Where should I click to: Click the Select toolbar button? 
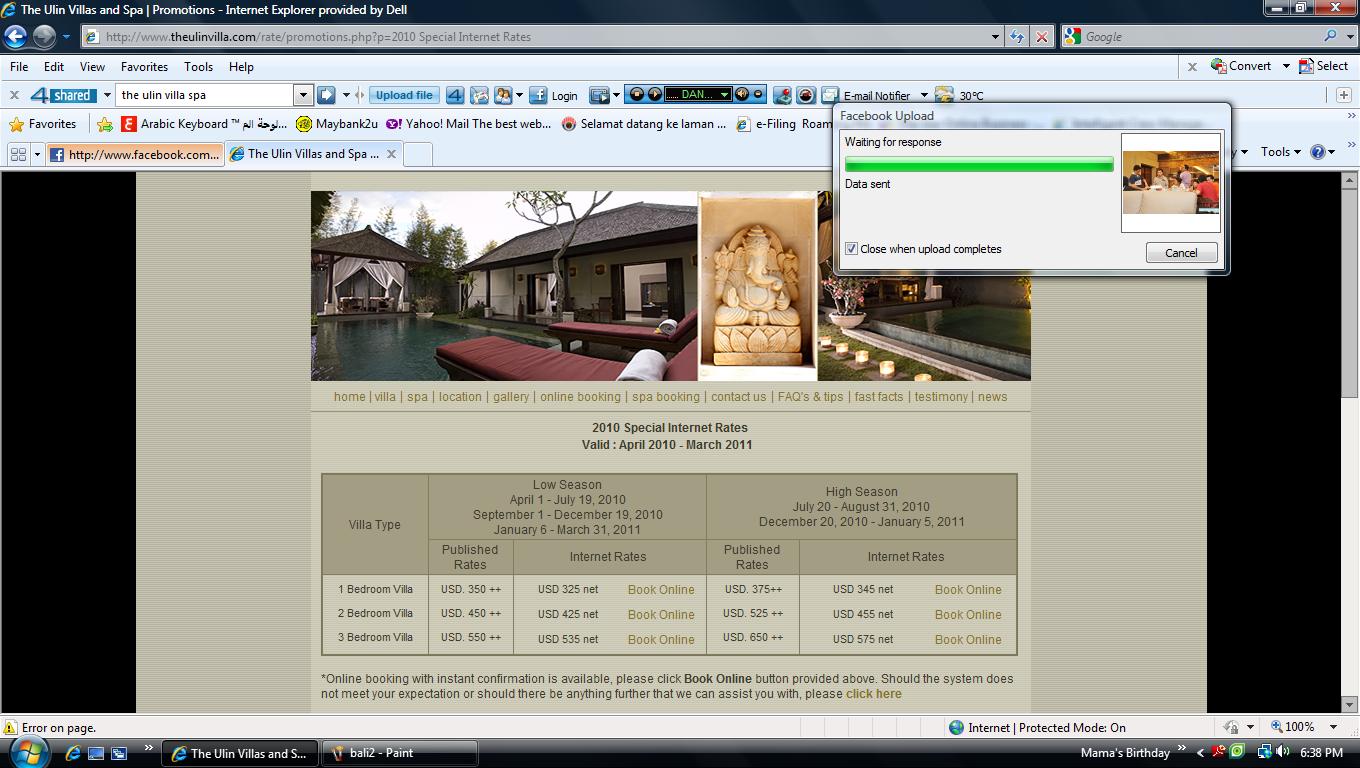coord(1324,66)
